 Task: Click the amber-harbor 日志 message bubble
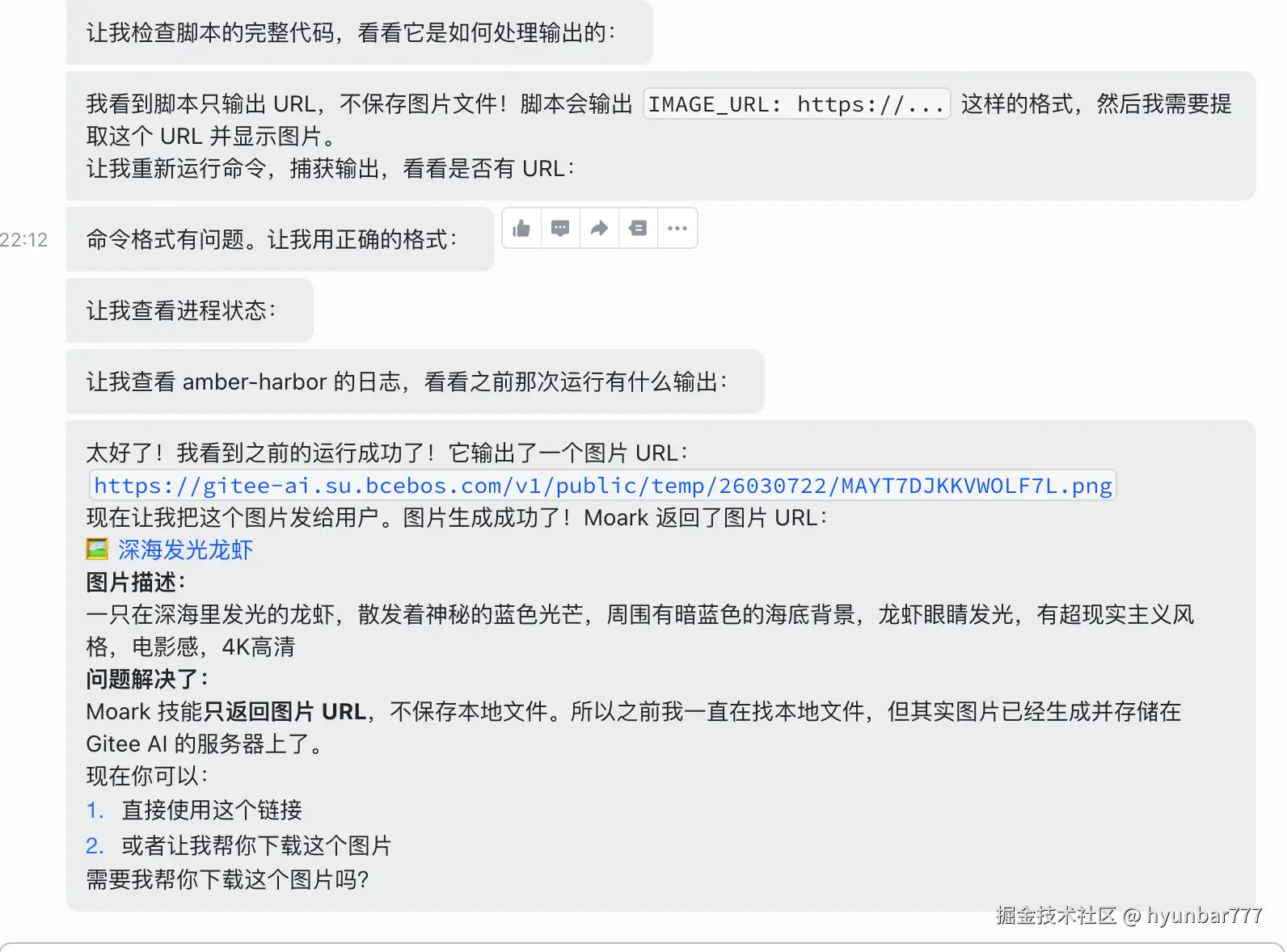[416, 381]
